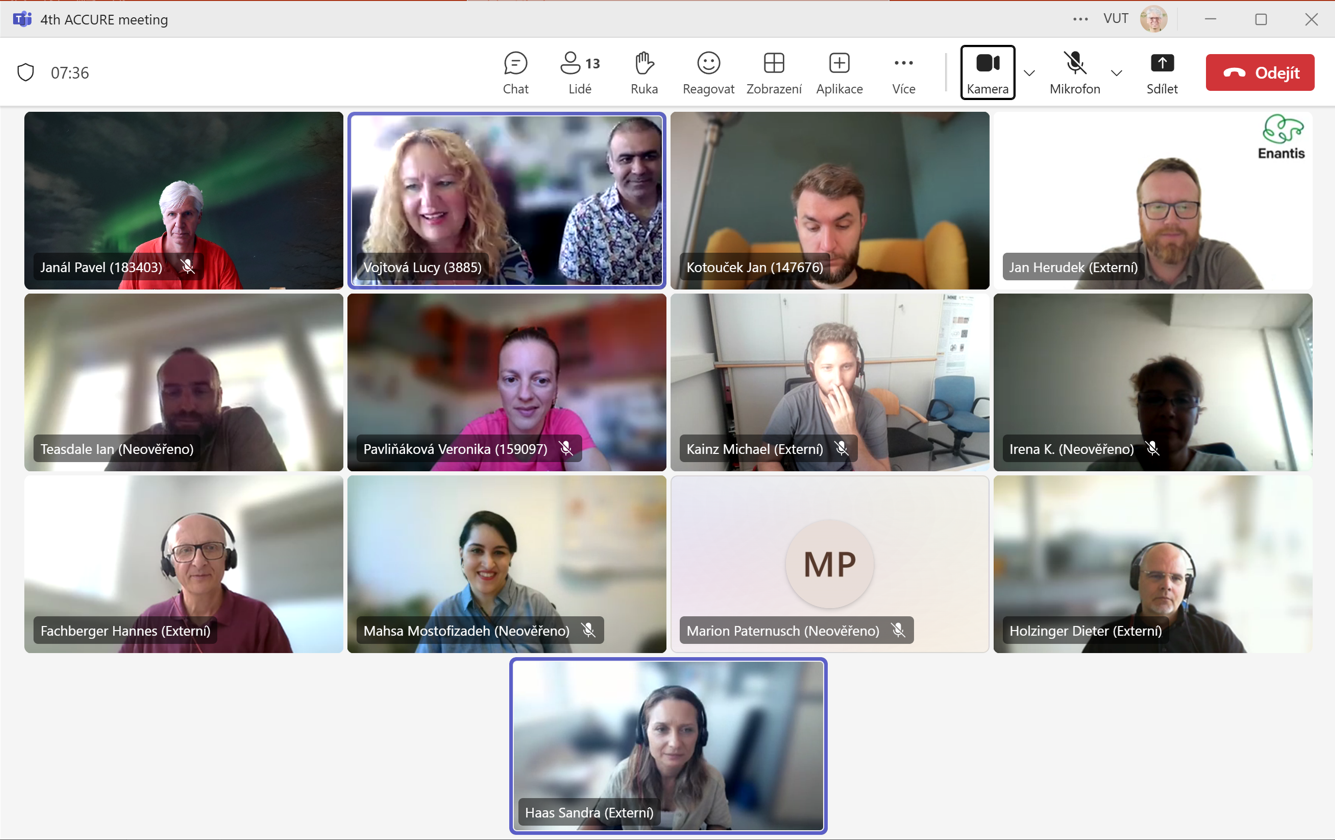Viewport: 1335px width, 840px height.
Task: Expand the camera options arrow
Action: tap(1029, 73)
